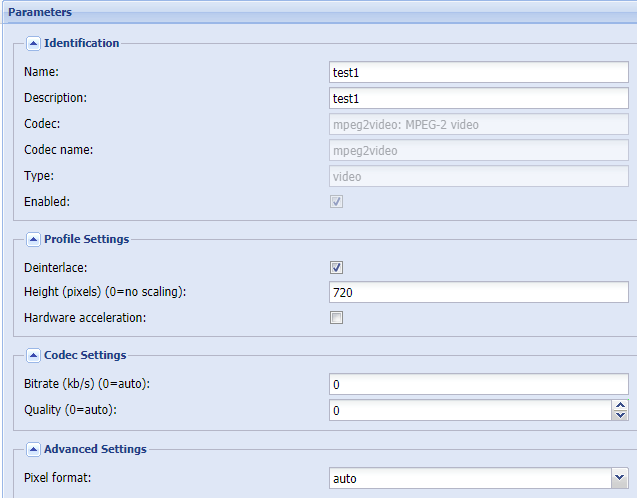Collapse the Codec Settings section
This screenshot has height=498, width=637.
coord(33,355)
